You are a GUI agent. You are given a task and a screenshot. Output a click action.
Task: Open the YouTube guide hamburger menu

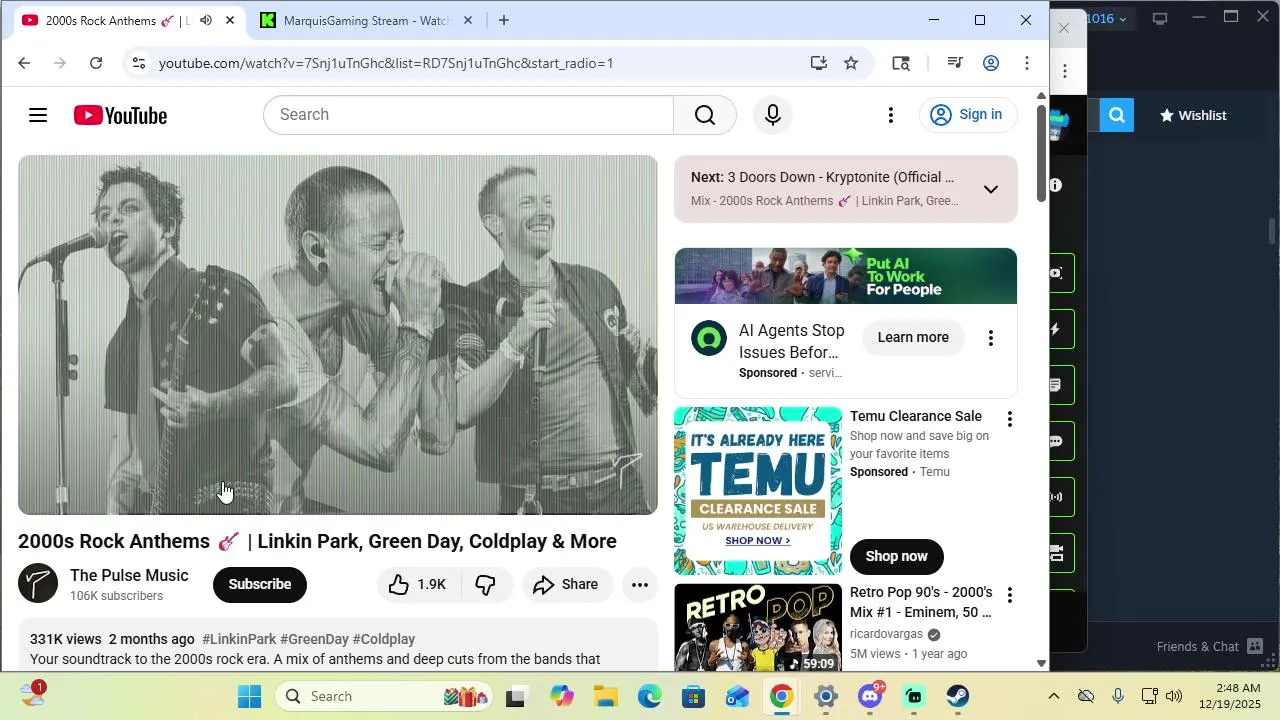pyautogui.click(x=38, y=115)
